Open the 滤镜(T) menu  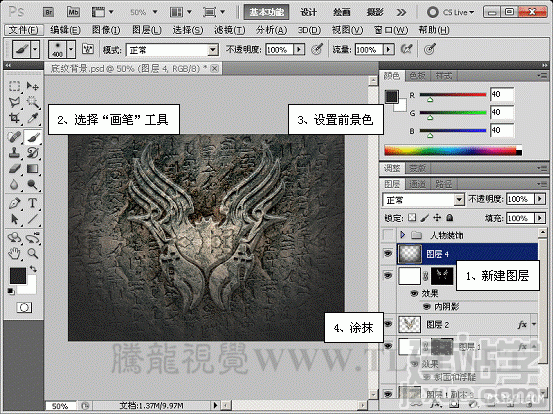(x=229, y=30)
